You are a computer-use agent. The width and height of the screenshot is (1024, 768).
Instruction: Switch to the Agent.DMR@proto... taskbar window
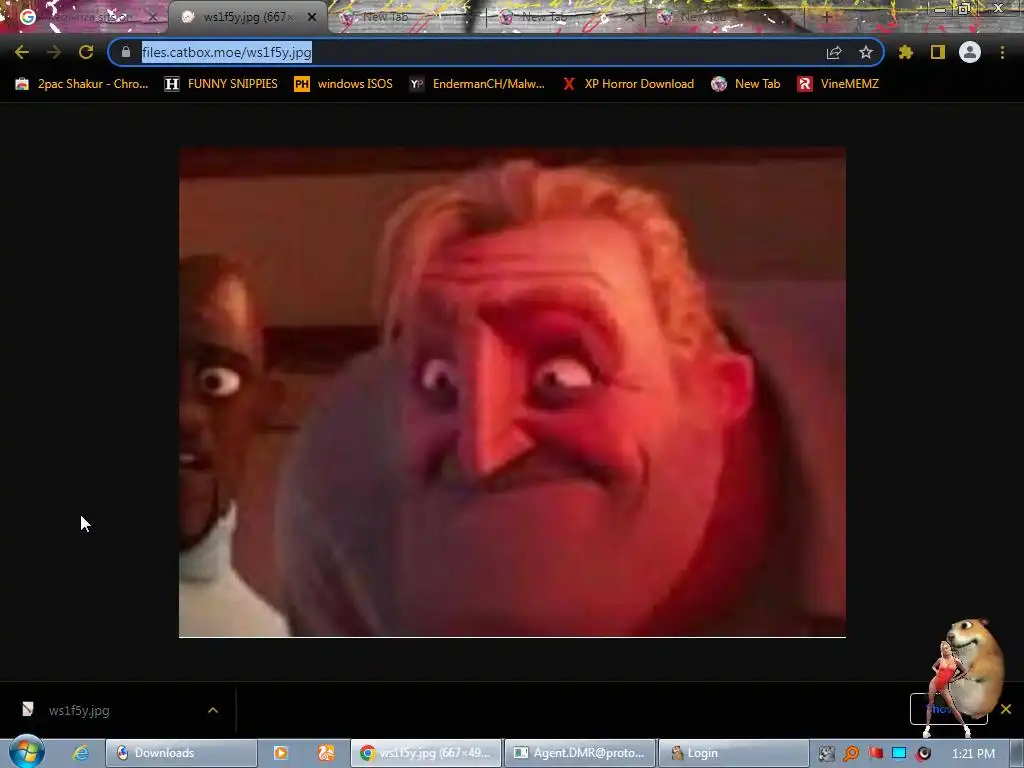[580, 753]
